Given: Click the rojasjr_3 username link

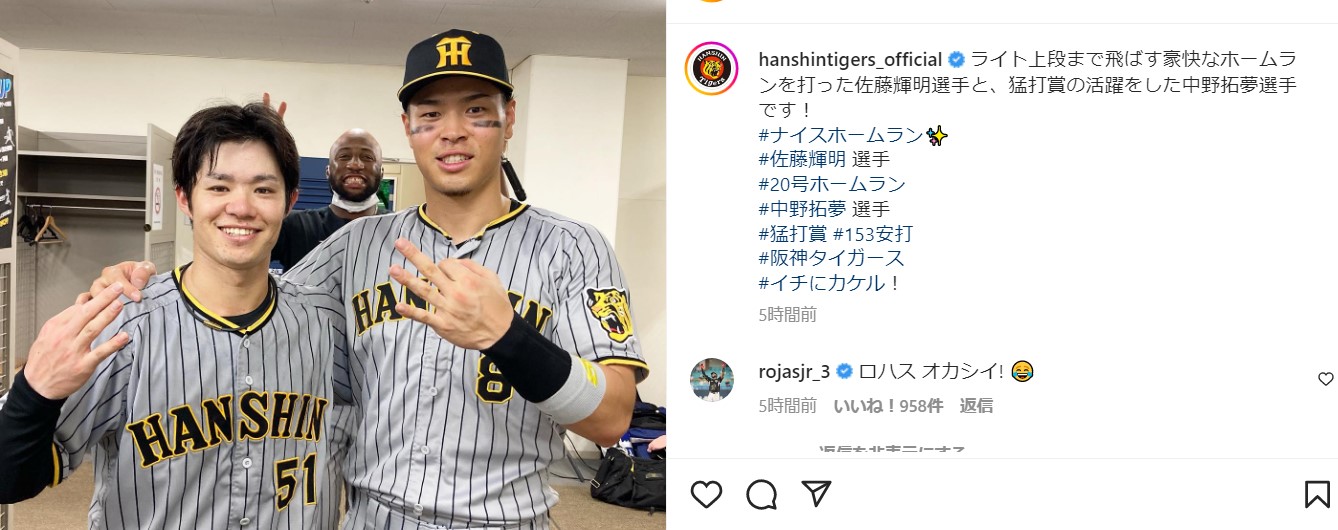Looking at the screenshot, I should coord(795,372).
